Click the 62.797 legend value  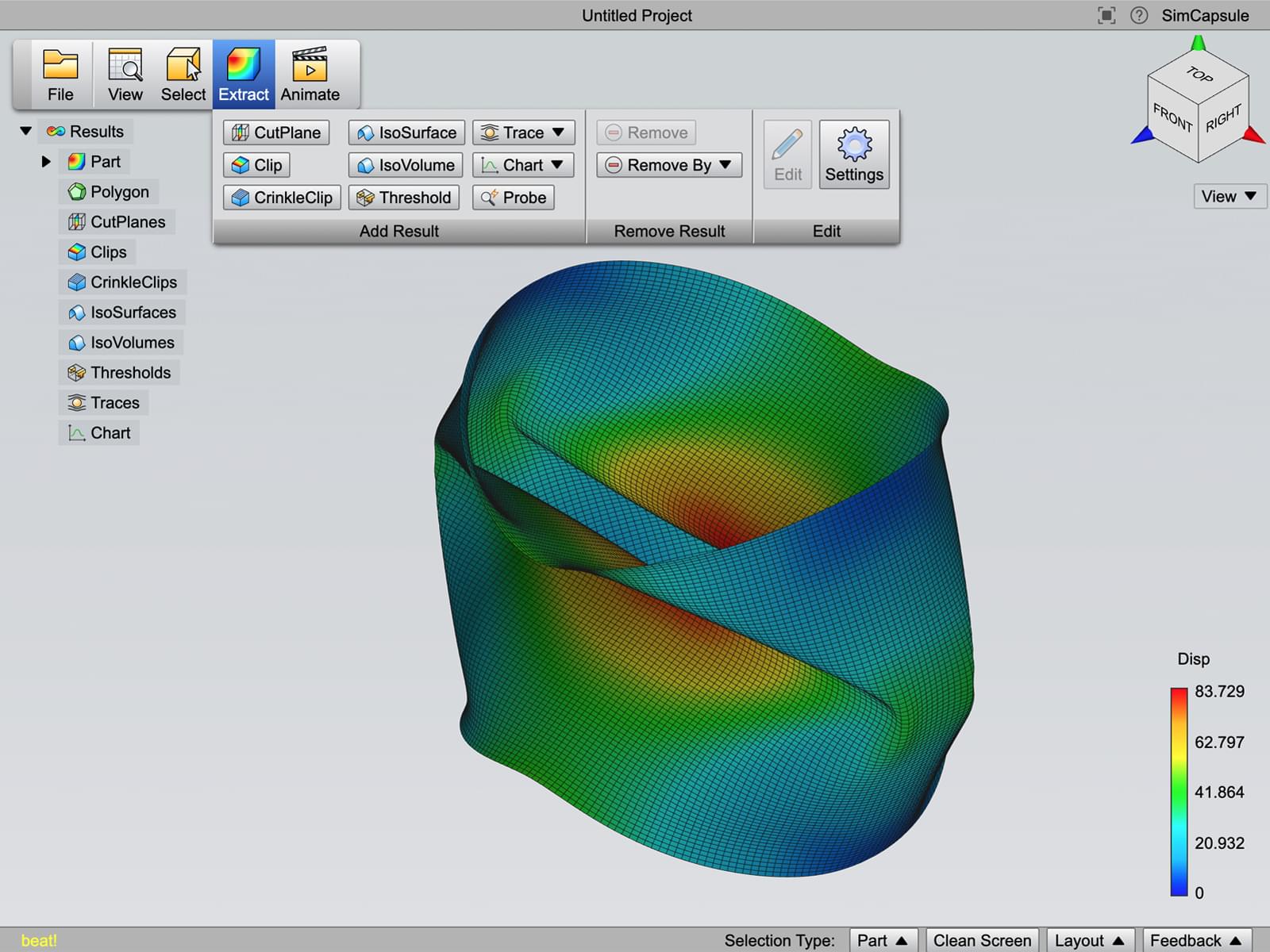coord(1219,742)
